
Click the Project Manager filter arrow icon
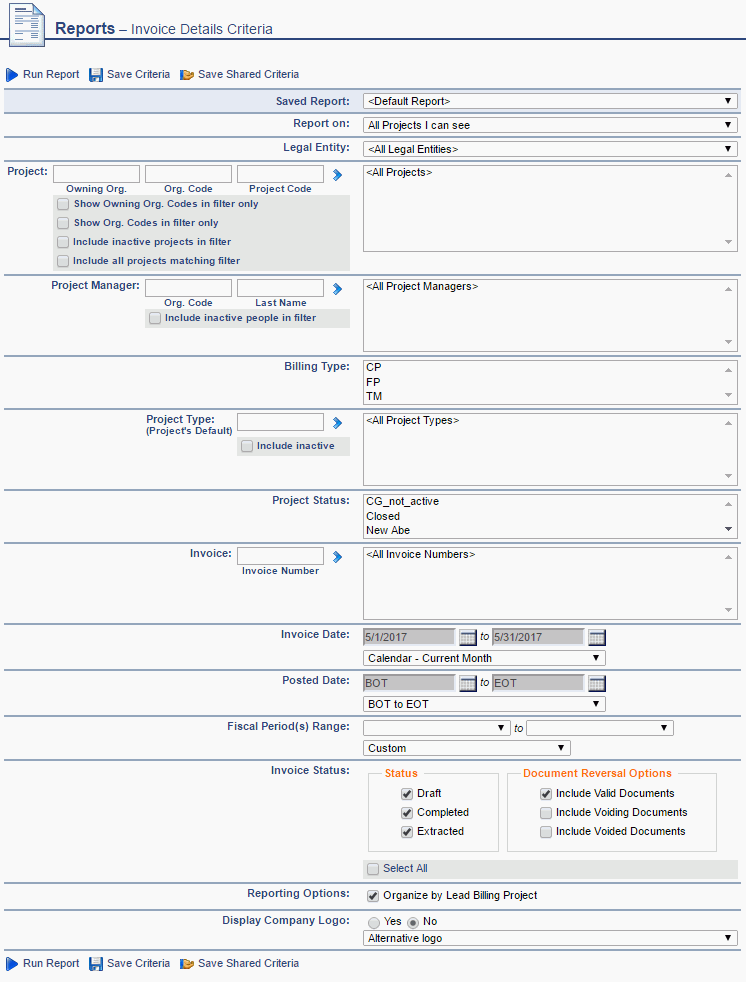click(338, 288)
